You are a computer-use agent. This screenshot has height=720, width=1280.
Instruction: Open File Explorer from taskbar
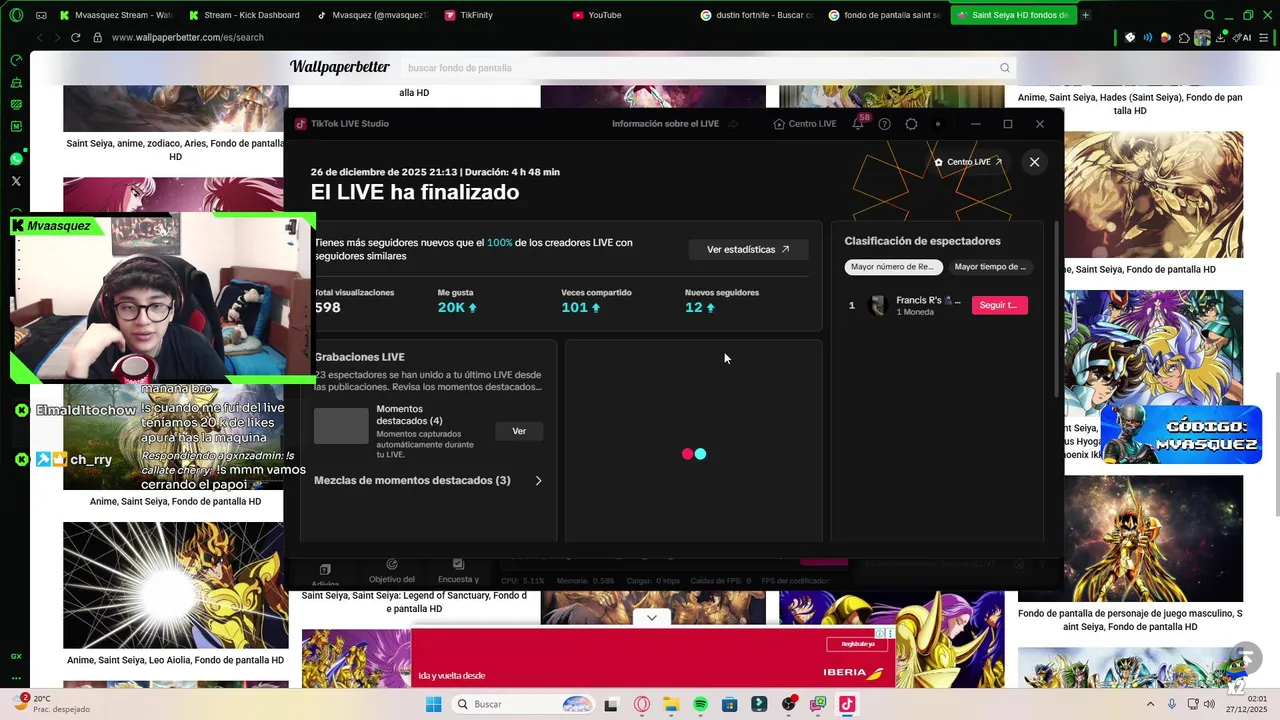(671, 704)
